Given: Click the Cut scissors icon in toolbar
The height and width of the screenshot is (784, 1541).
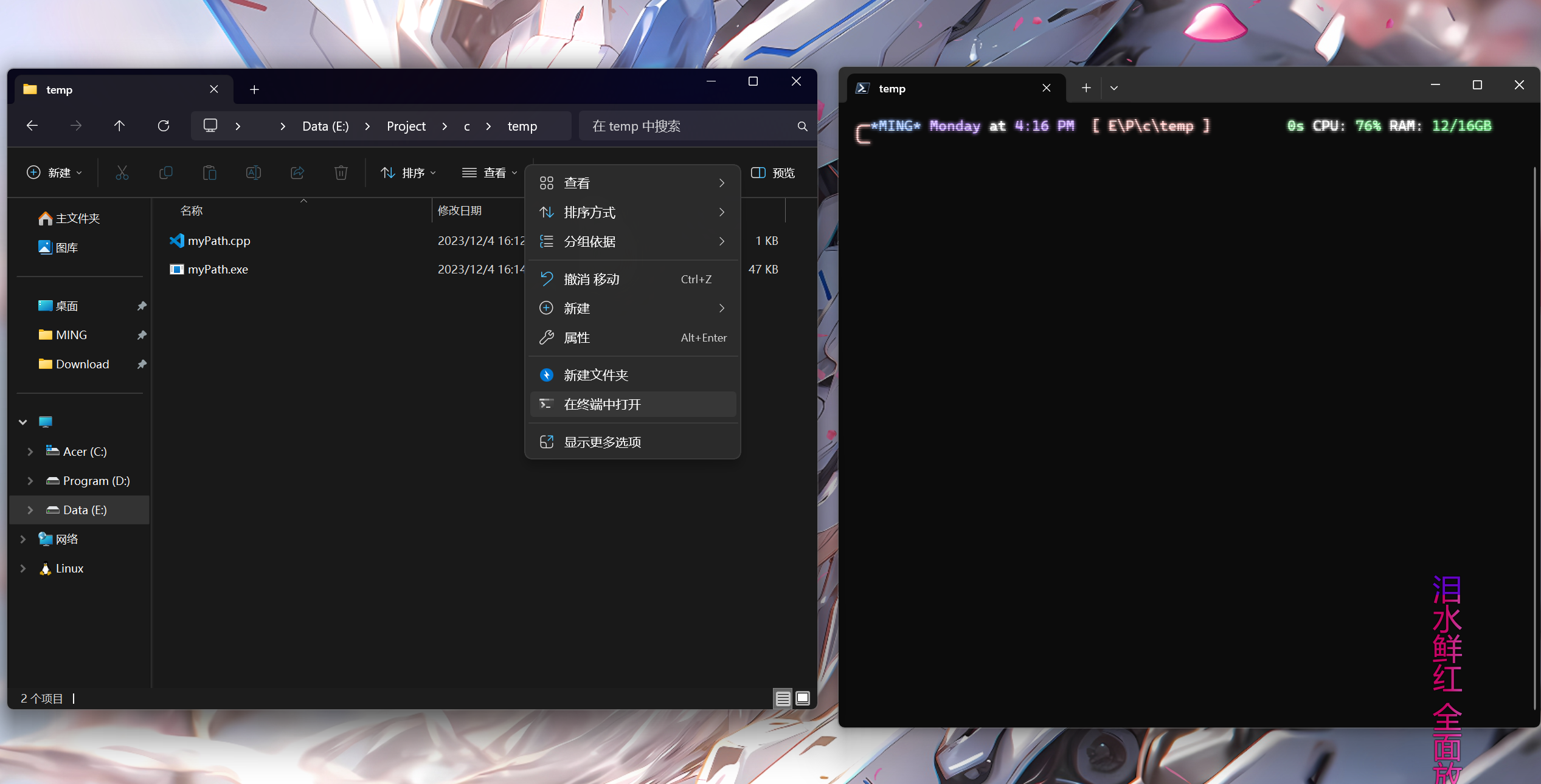Looking at the screenshot, I should click(x=122, y=173).
